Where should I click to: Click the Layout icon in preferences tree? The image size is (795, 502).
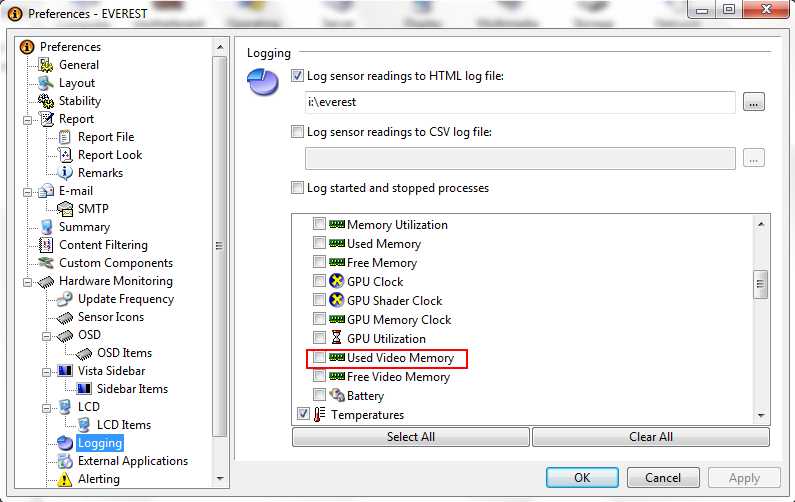tap(46, 83)
